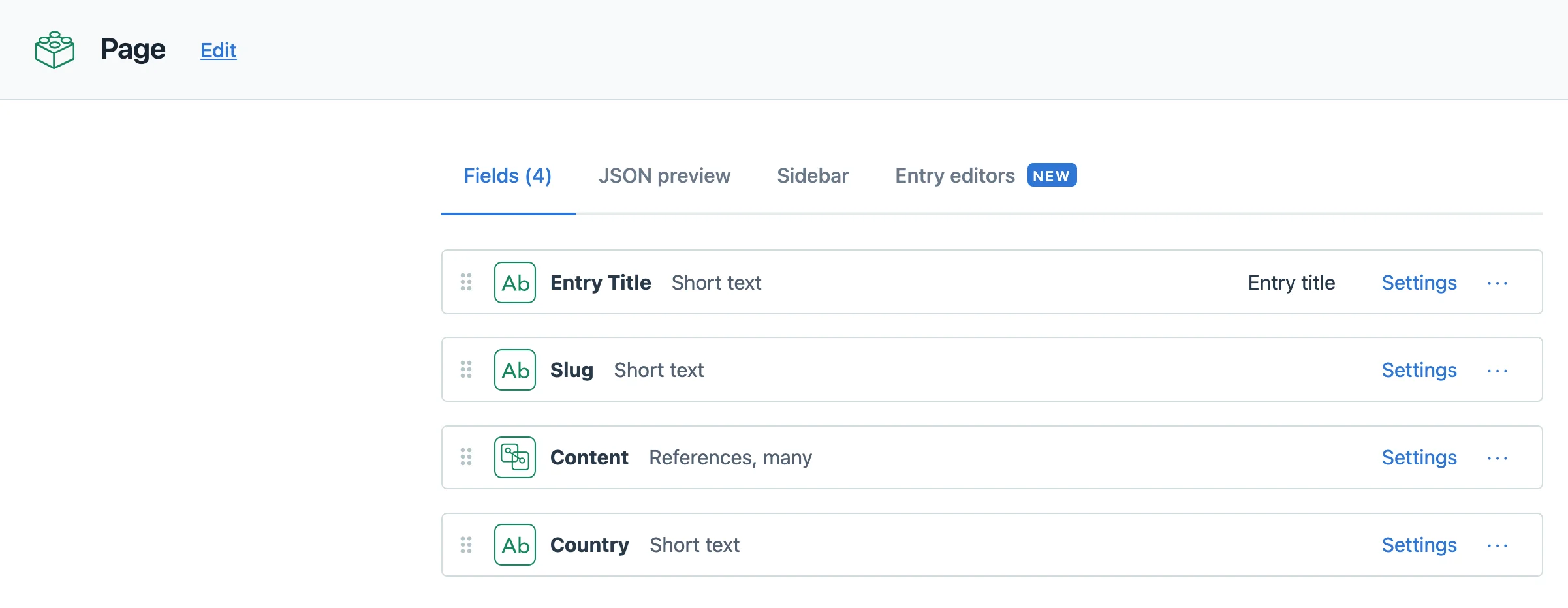The width and height of the screenshot is (1568, 608).
Task: Open Settings for the Content field
Action: (x=1419, y=457)
